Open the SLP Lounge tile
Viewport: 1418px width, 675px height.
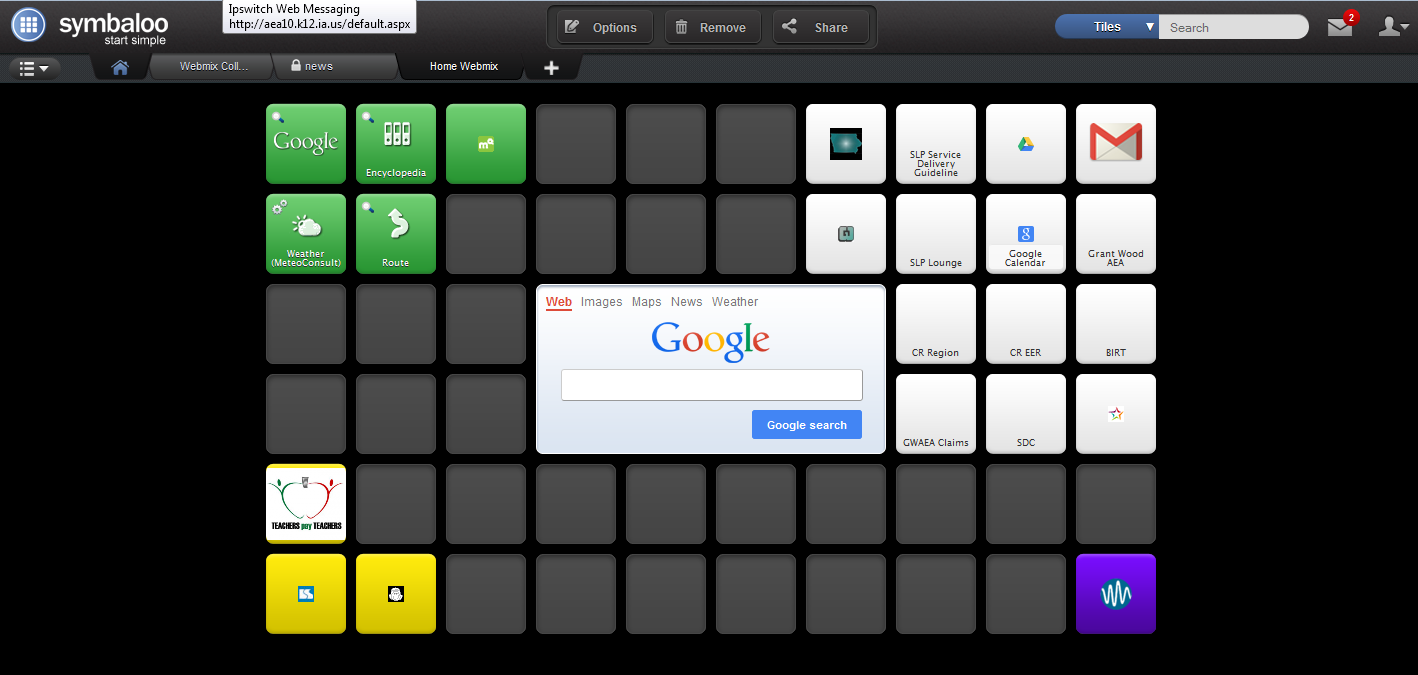[935, 234]
